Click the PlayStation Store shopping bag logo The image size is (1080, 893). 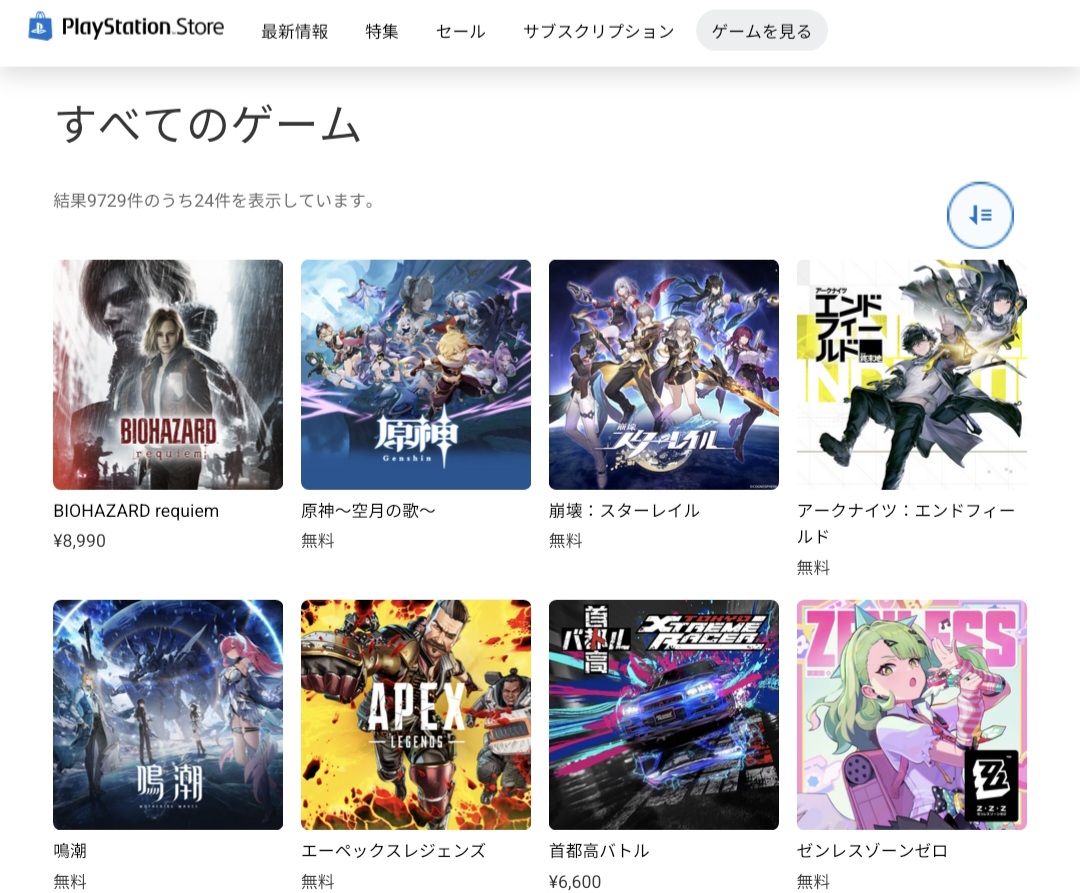[x=40, y=26]
